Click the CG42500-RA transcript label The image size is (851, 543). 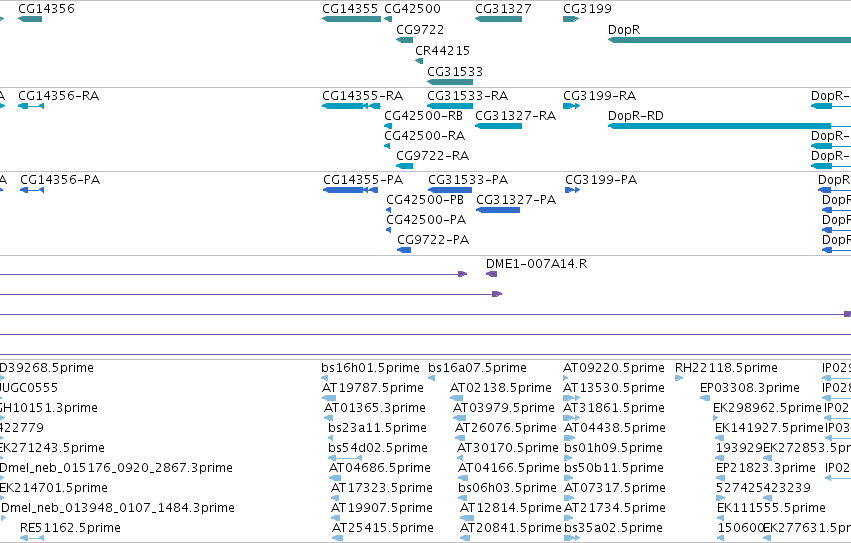click(424, 136)
